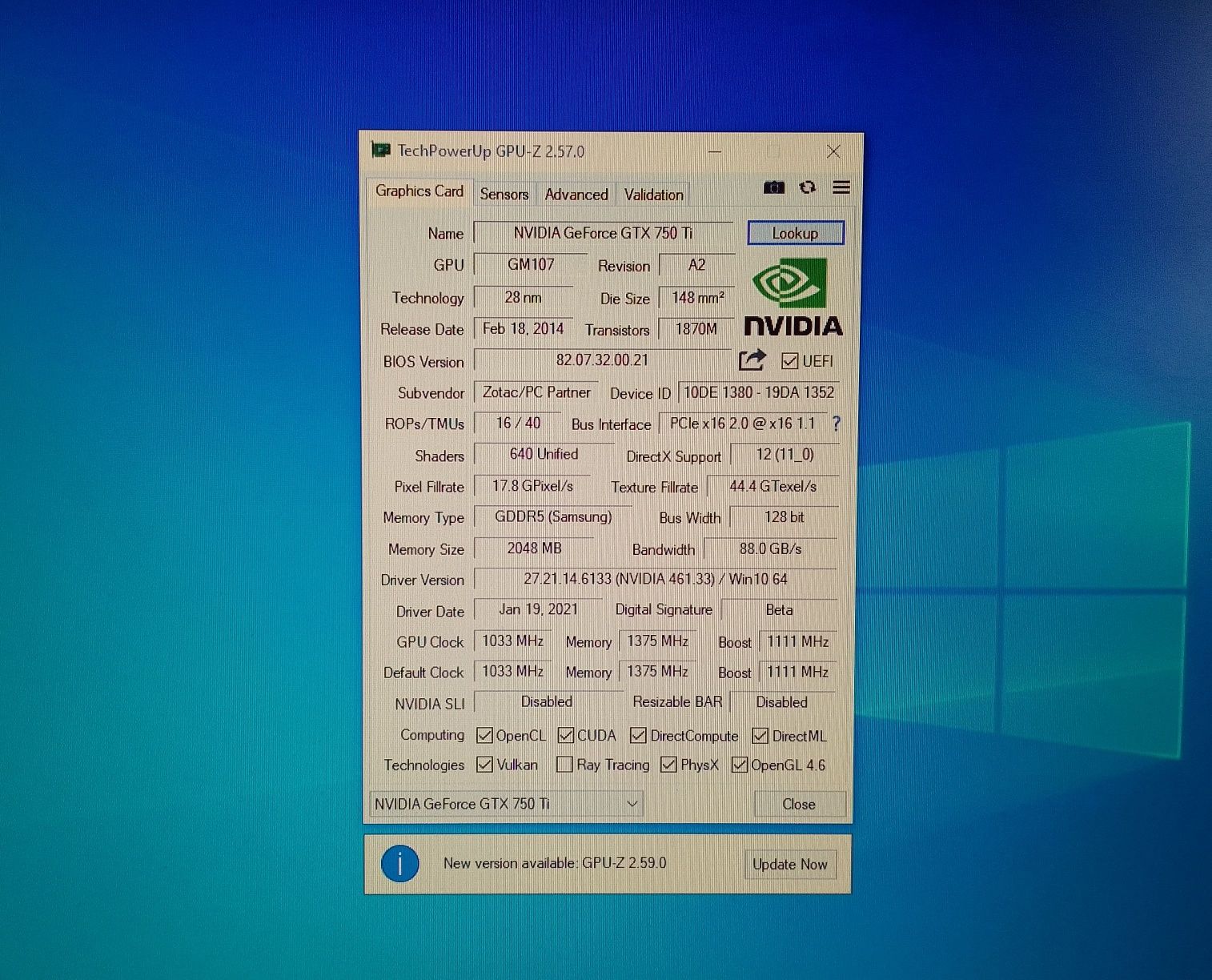Click the BIOS export share icon
1212x980 pixels.
(751, 360)
